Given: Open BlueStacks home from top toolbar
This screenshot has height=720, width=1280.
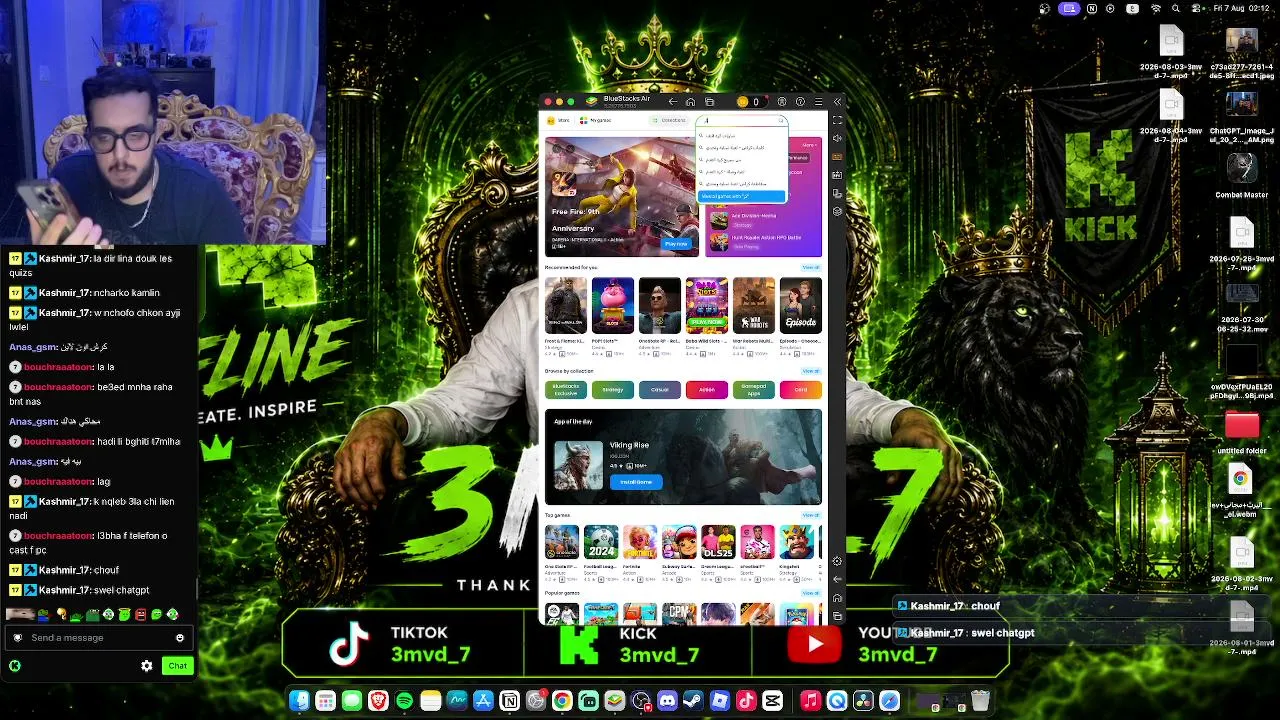Looking at the screenshot, I should (x=690, y=101).
